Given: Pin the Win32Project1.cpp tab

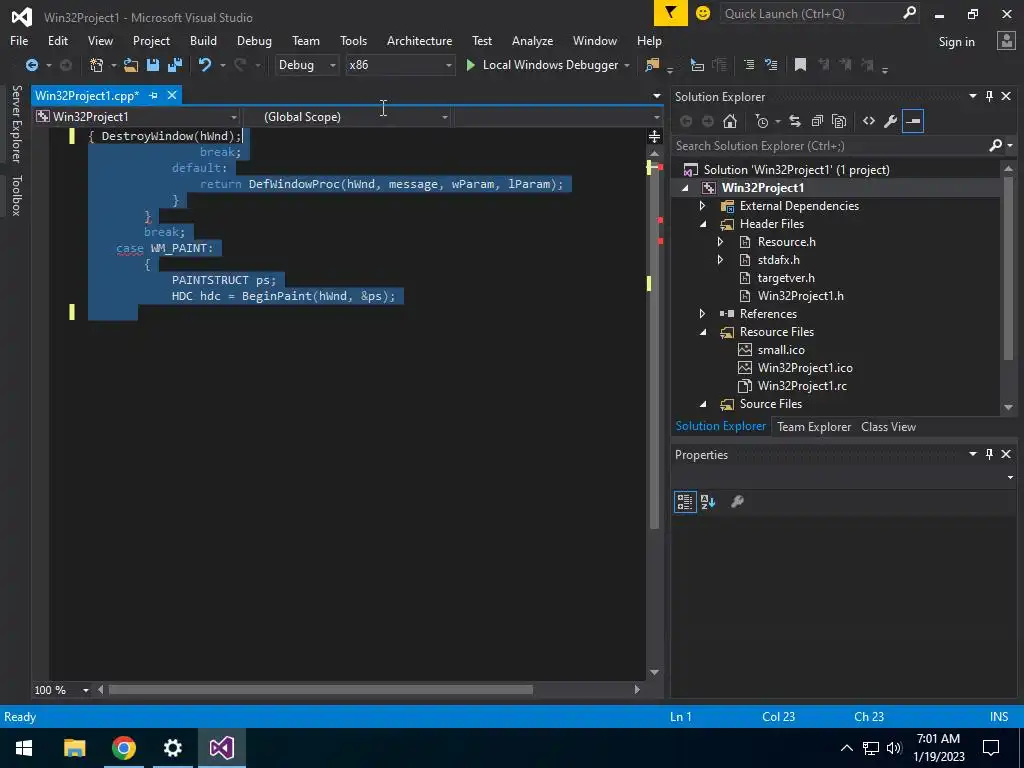Looking at the screenshot, I should point(153,95).
